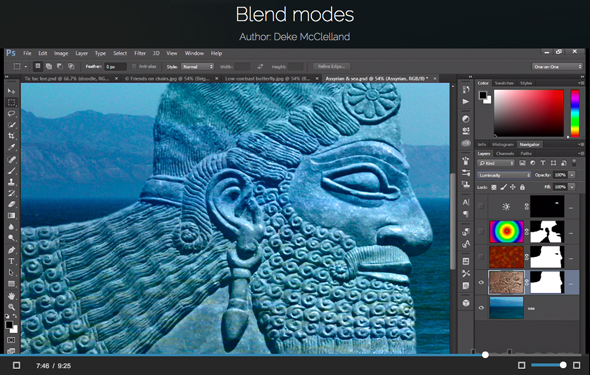Open the Style Normal dropdown

(198, 67)
